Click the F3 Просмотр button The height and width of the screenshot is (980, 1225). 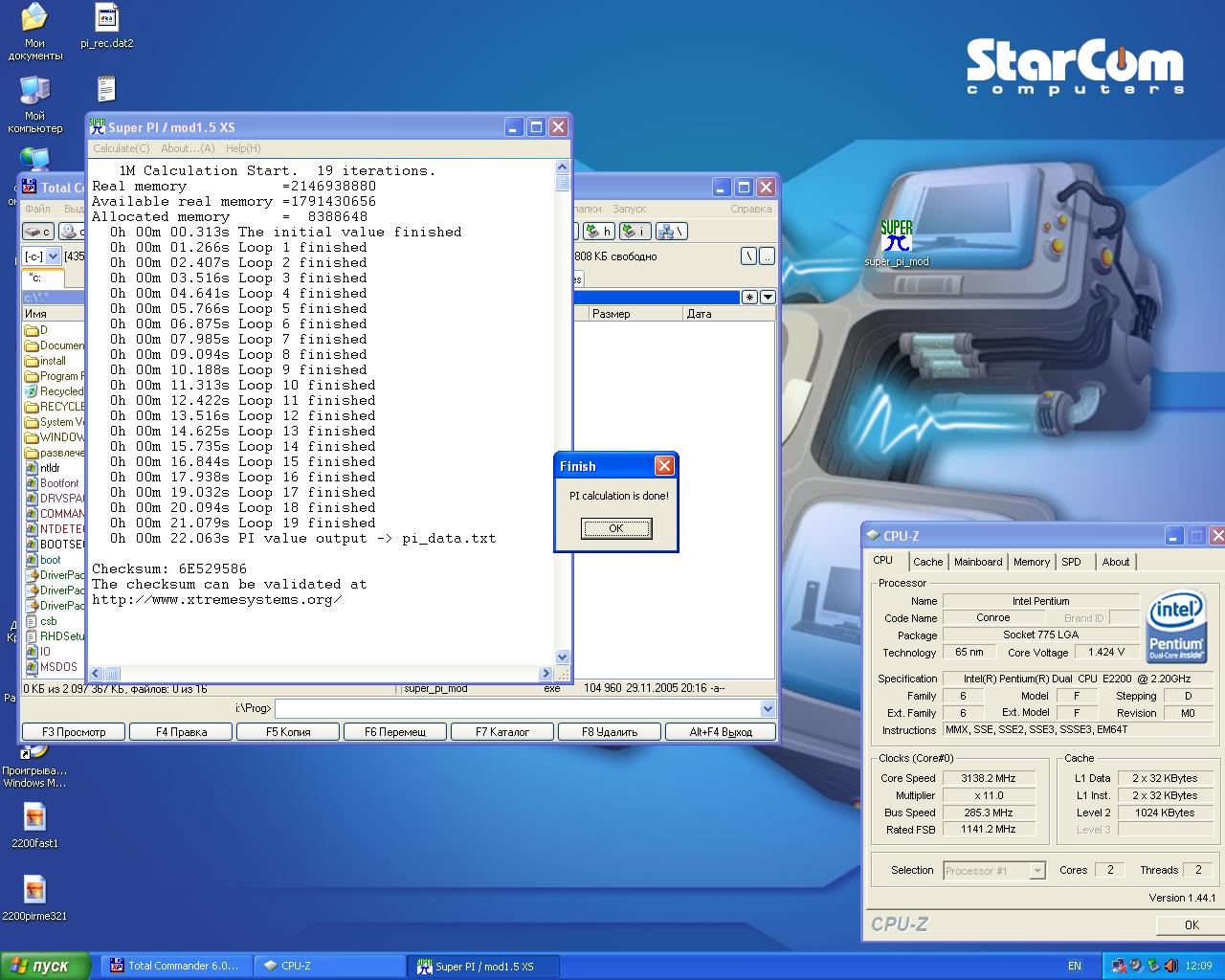click(x=74, y=732)
